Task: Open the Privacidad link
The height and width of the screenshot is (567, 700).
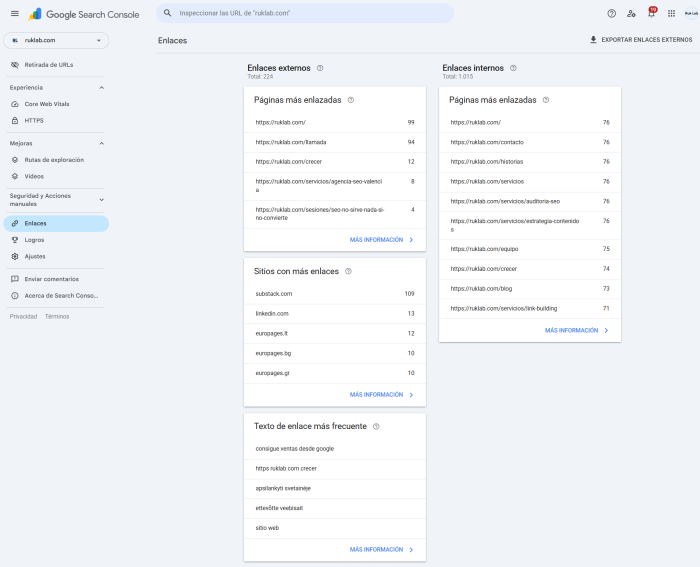Action: point(23,317)
